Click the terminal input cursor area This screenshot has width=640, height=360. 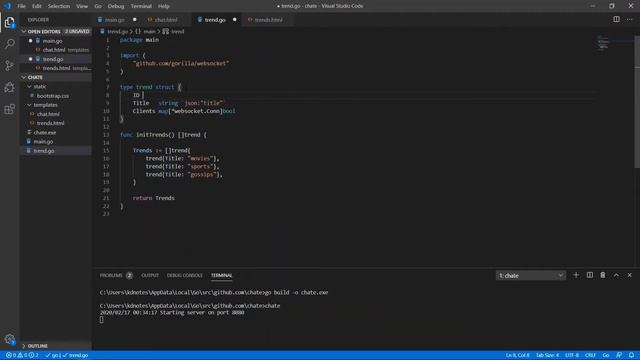[x=101, y=320]
